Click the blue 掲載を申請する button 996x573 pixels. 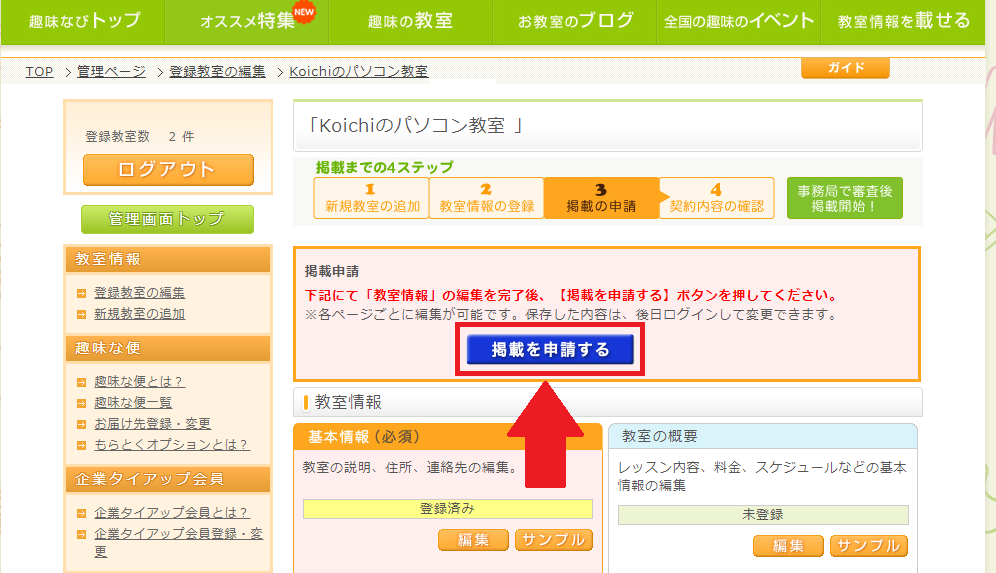tap(549, 350)
